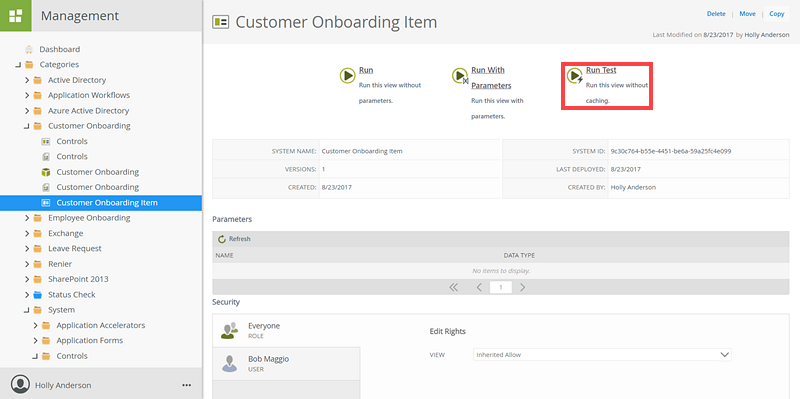Click the NAME column header
This screenshot has width=800, height=399.
click(x=224, y=255)
